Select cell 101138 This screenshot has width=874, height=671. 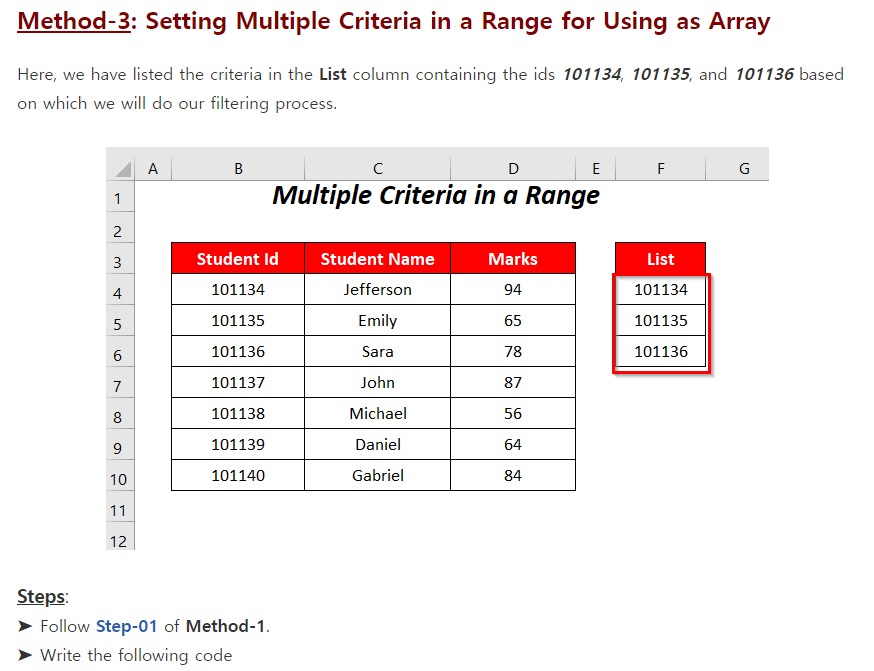(238, 414)
